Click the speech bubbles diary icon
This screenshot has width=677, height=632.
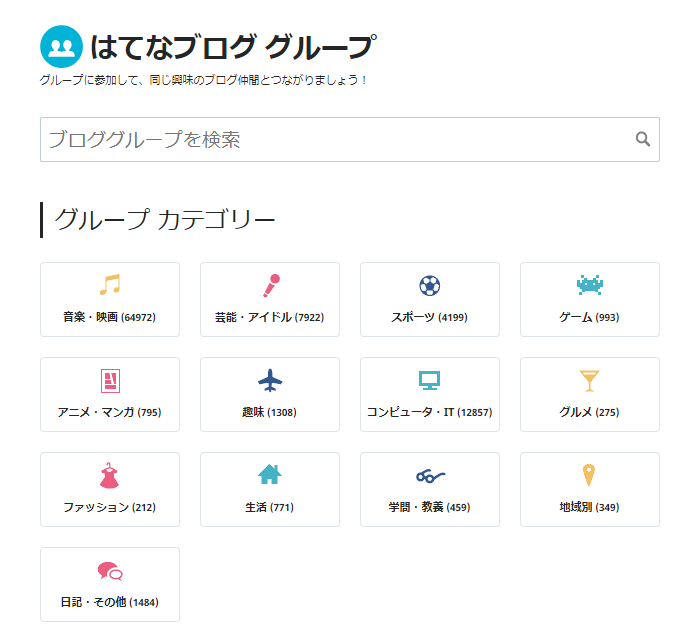tap(110, 571)
